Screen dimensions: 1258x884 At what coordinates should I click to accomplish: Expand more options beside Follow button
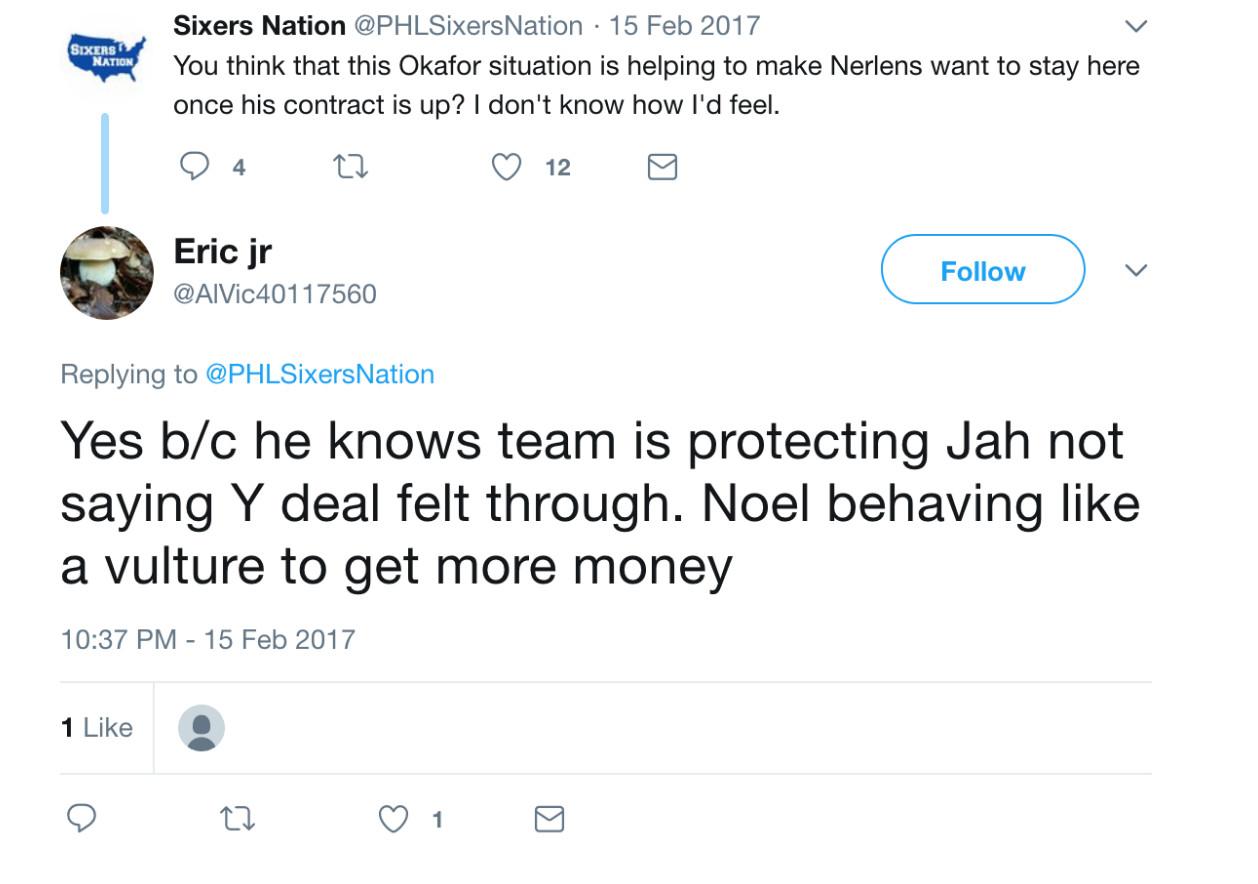[1137, 270]
